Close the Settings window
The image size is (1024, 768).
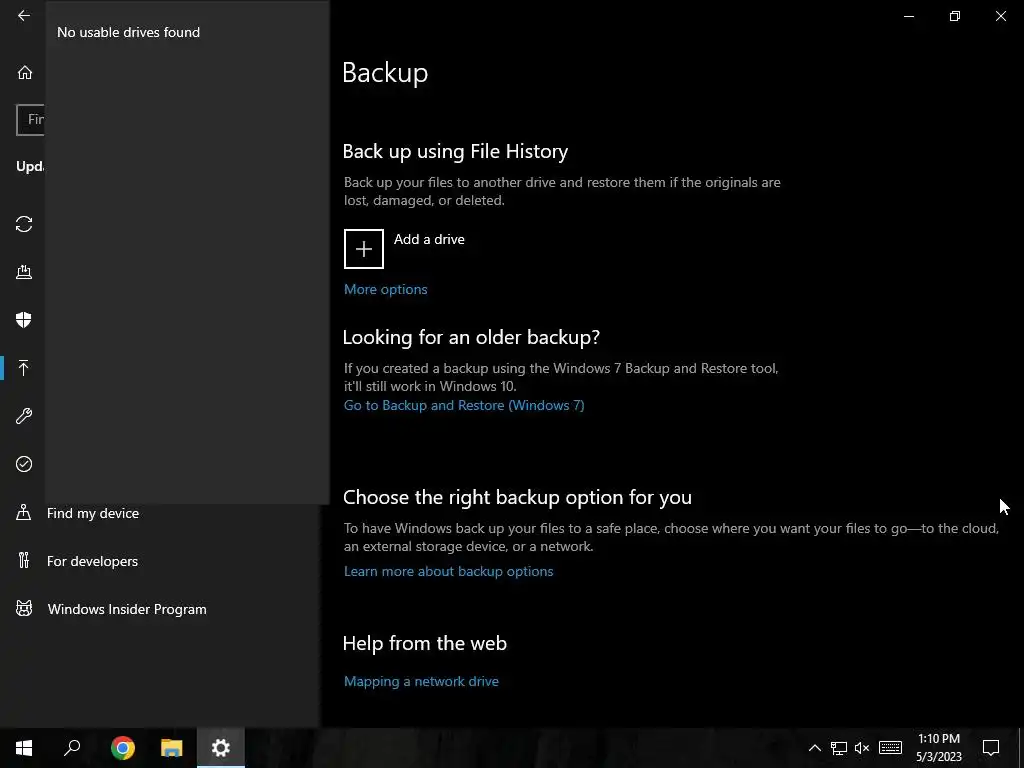(1000, 16)
